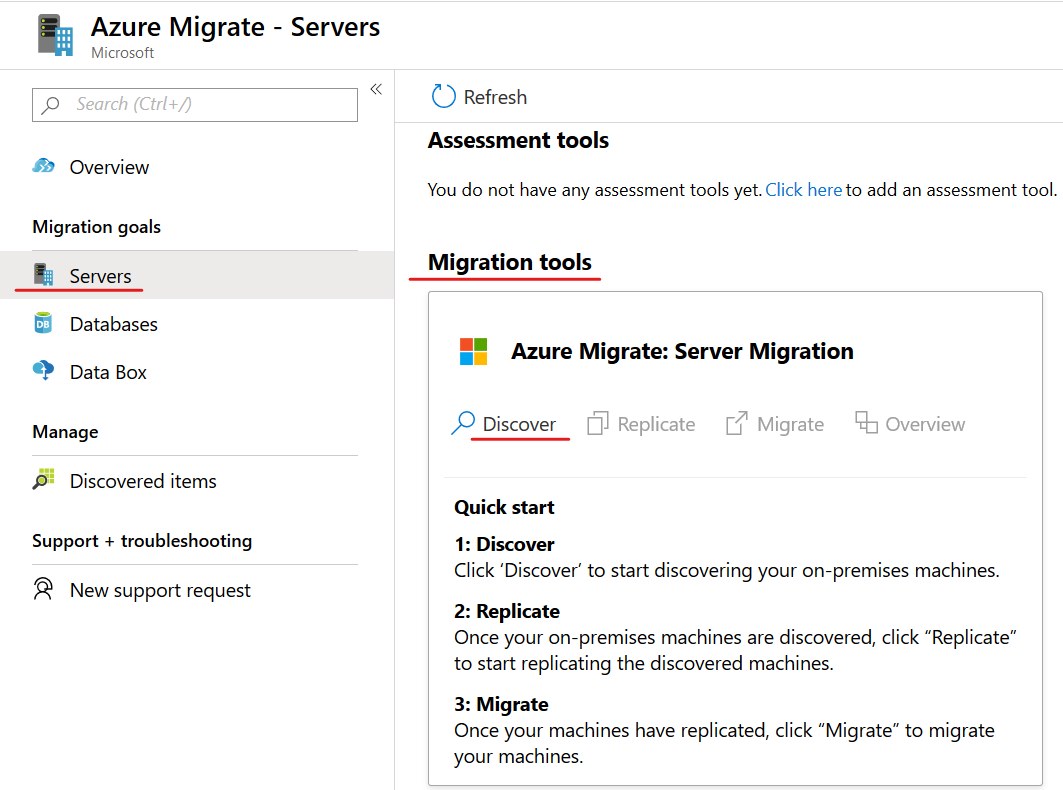Click the Azure Migrate server icon in header

(55, 35)
